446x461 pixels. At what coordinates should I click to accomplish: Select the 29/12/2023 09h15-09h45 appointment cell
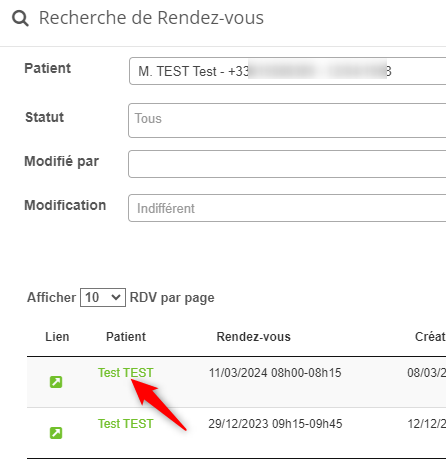coord(275,424)
